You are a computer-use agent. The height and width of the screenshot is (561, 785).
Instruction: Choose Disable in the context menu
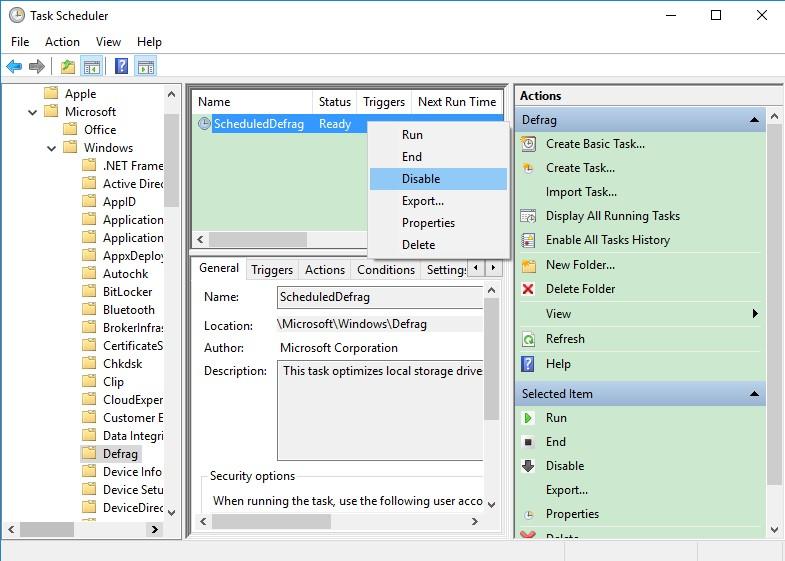coord(438,179)
